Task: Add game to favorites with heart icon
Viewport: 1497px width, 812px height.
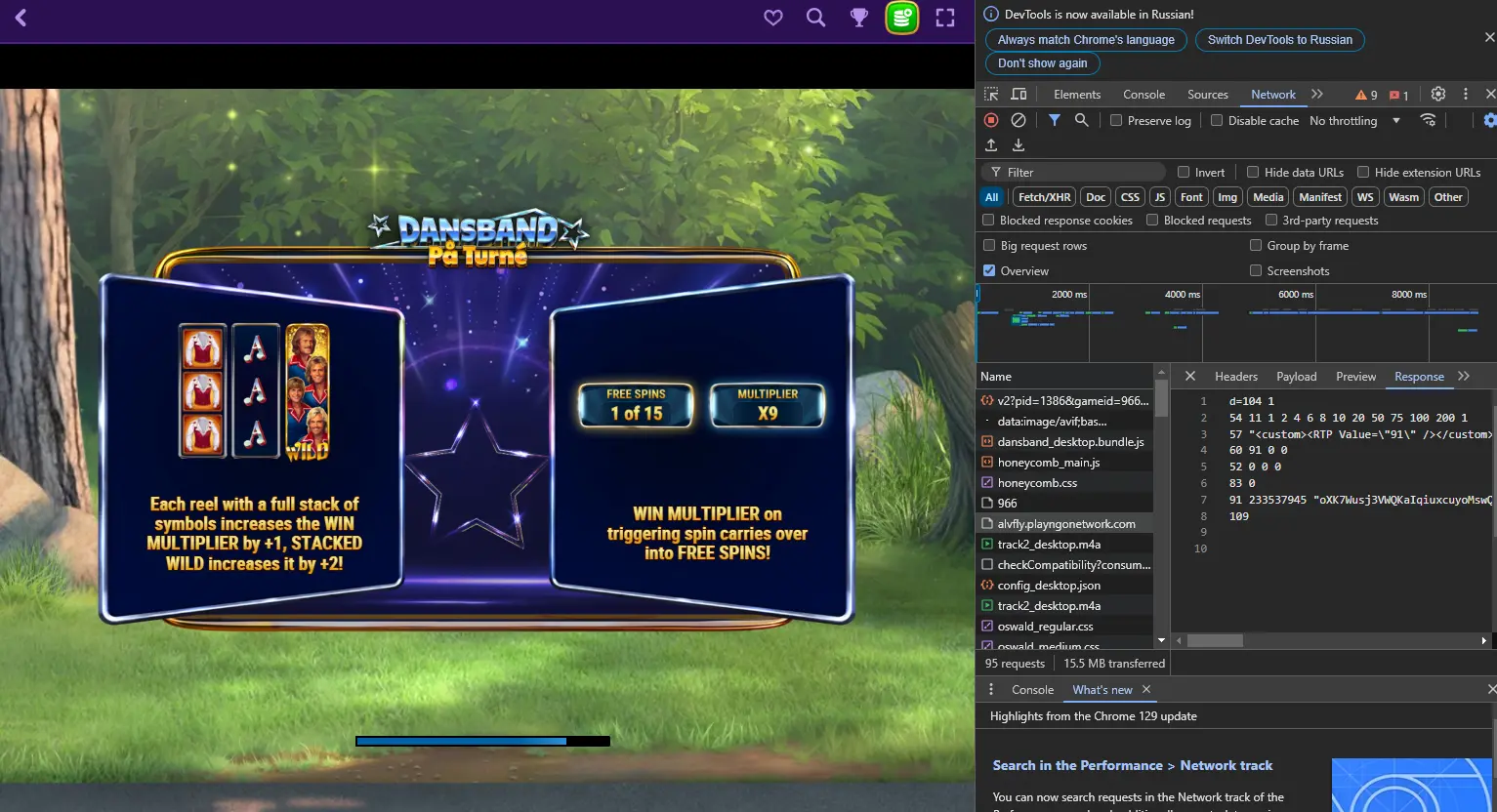Action: [773, 18]
